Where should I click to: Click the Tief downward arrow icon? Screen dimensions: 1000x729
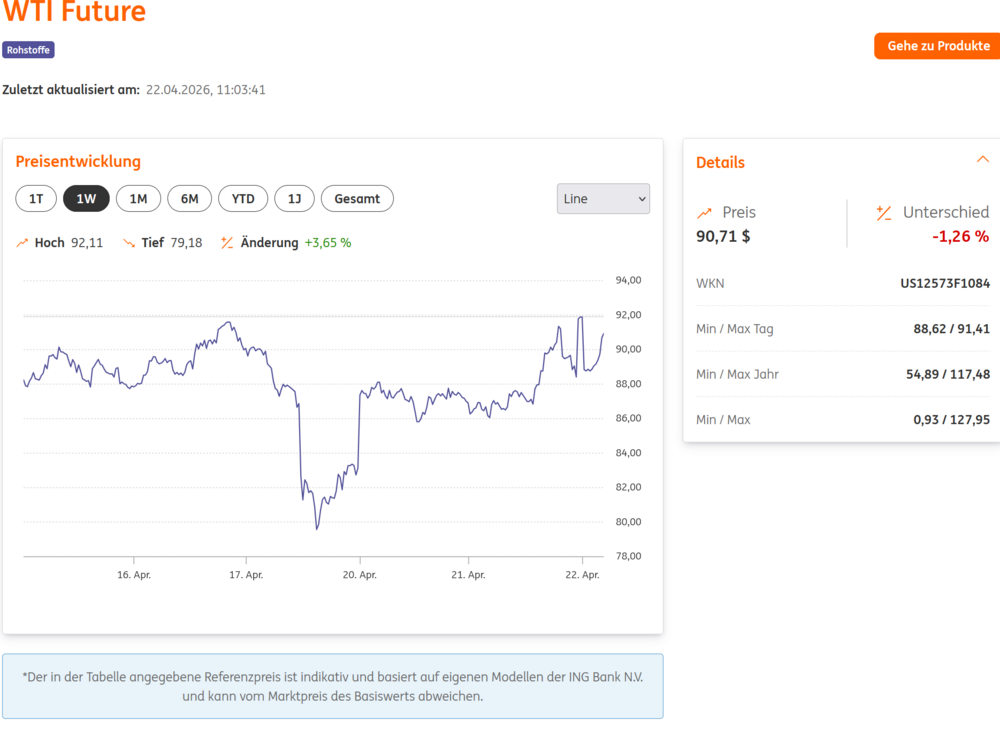[127, 242]
